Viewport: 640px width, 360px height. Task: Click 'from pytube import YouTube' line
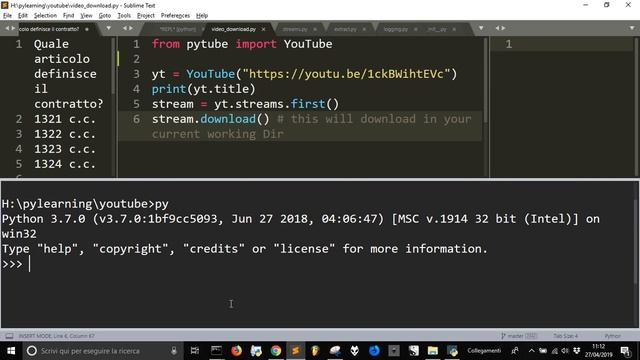click(242, 44)
